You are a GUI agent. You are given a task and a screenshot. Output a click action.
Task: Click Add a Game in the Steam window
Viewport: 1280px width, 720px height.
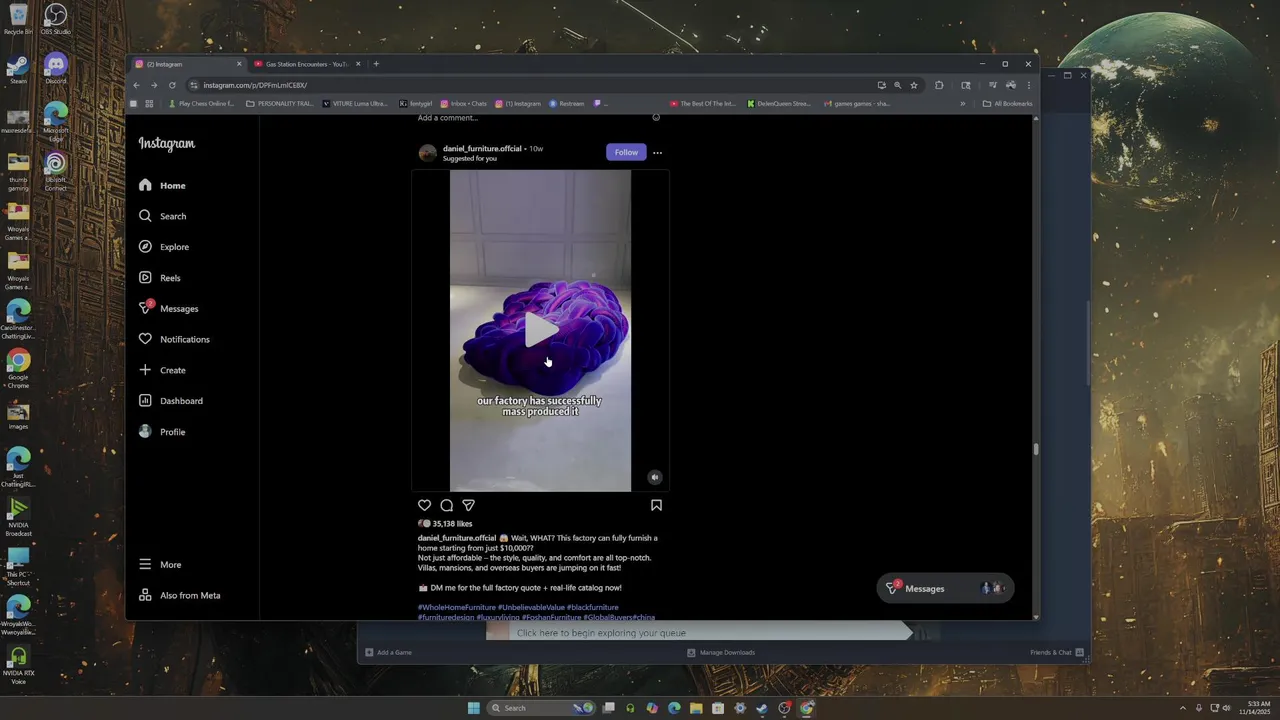click(388, 652)
